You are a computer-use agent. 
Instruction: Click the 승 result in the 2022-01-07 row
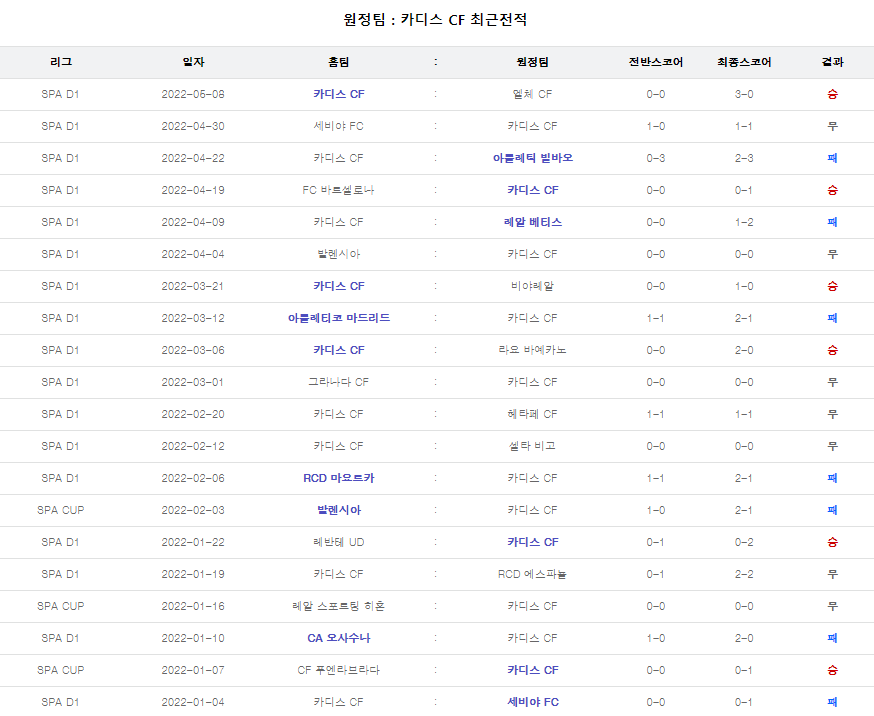832,670
